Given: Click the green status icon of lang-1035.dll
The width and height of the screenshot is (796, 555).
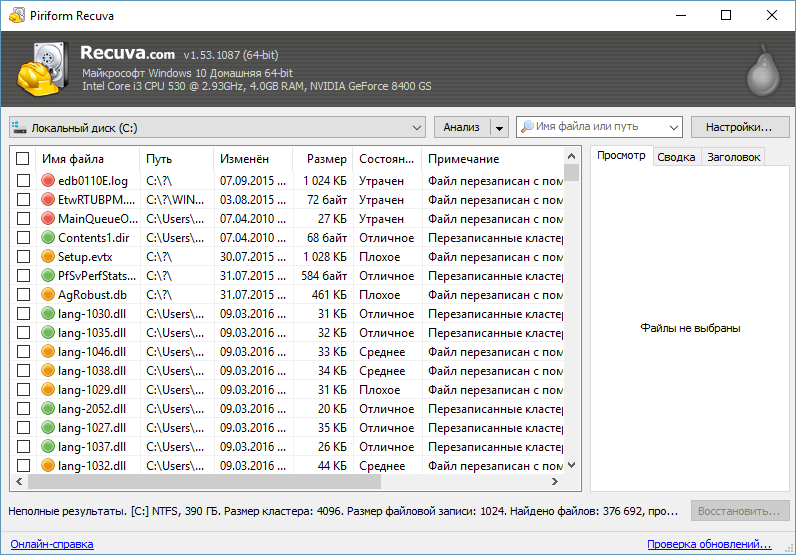Looking at the screenshot, I should (48, 333).
